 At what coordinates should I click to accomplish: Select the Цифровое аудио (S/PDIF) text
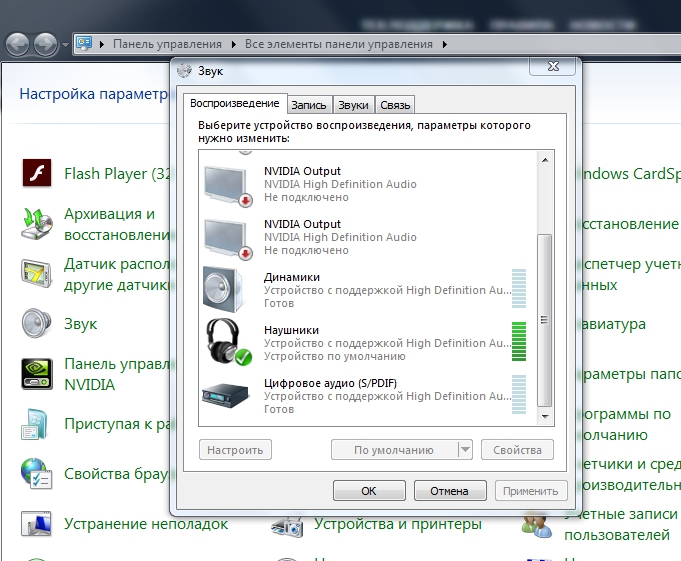point(331,383)
